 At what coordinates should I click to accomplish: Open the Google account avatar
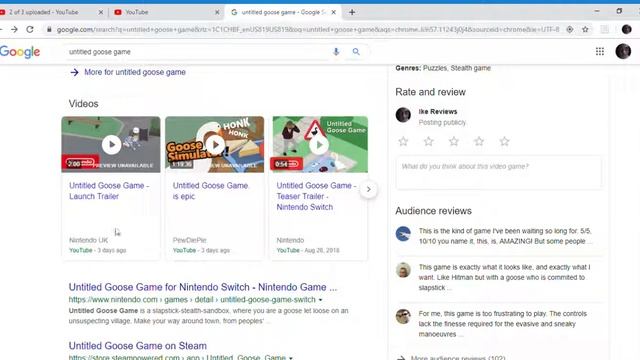pos(623,51)
